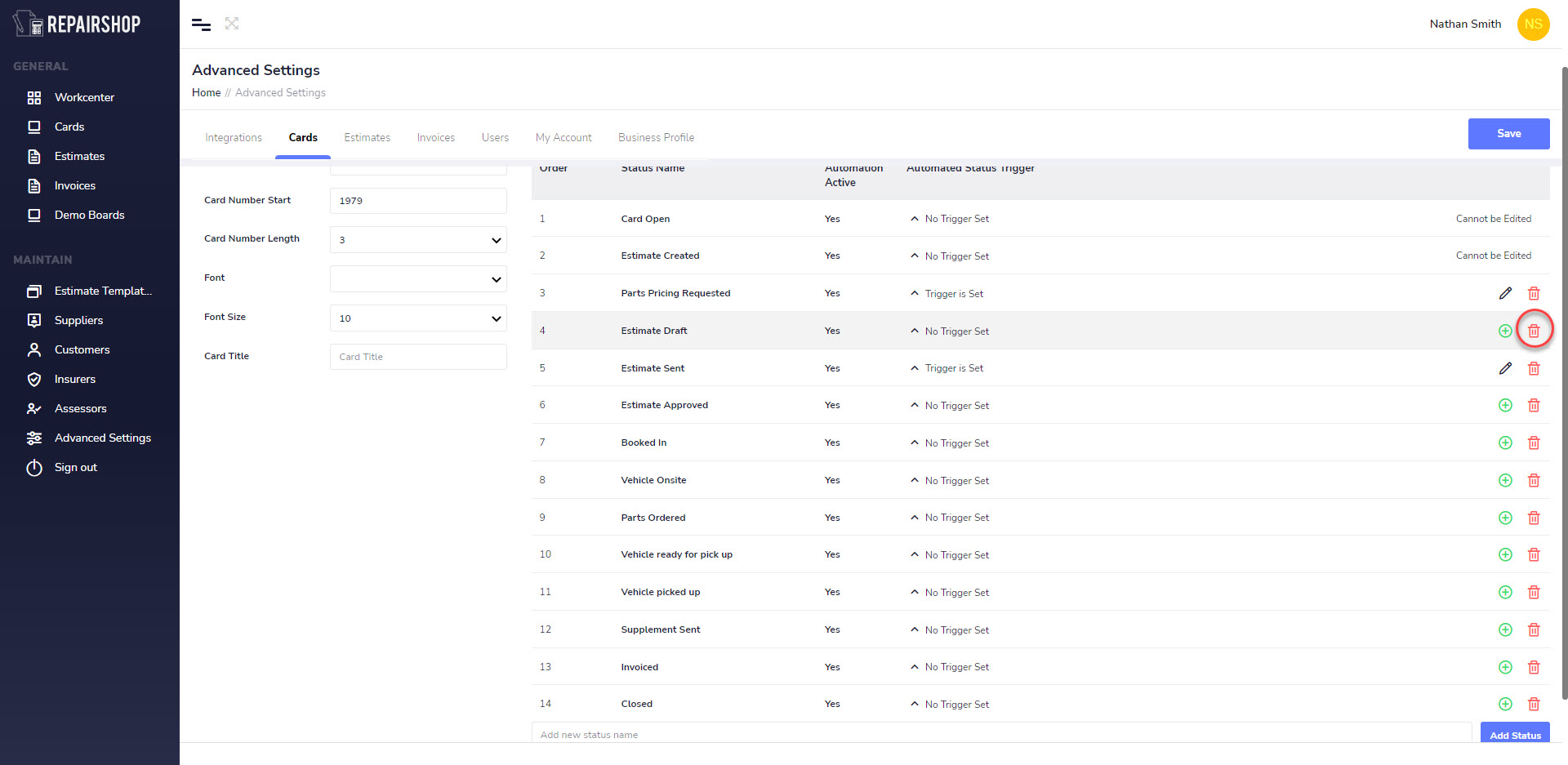Delete the Estimate Draft status
This screenshot has width=1568, height=765.
[x=1534, y=331]
